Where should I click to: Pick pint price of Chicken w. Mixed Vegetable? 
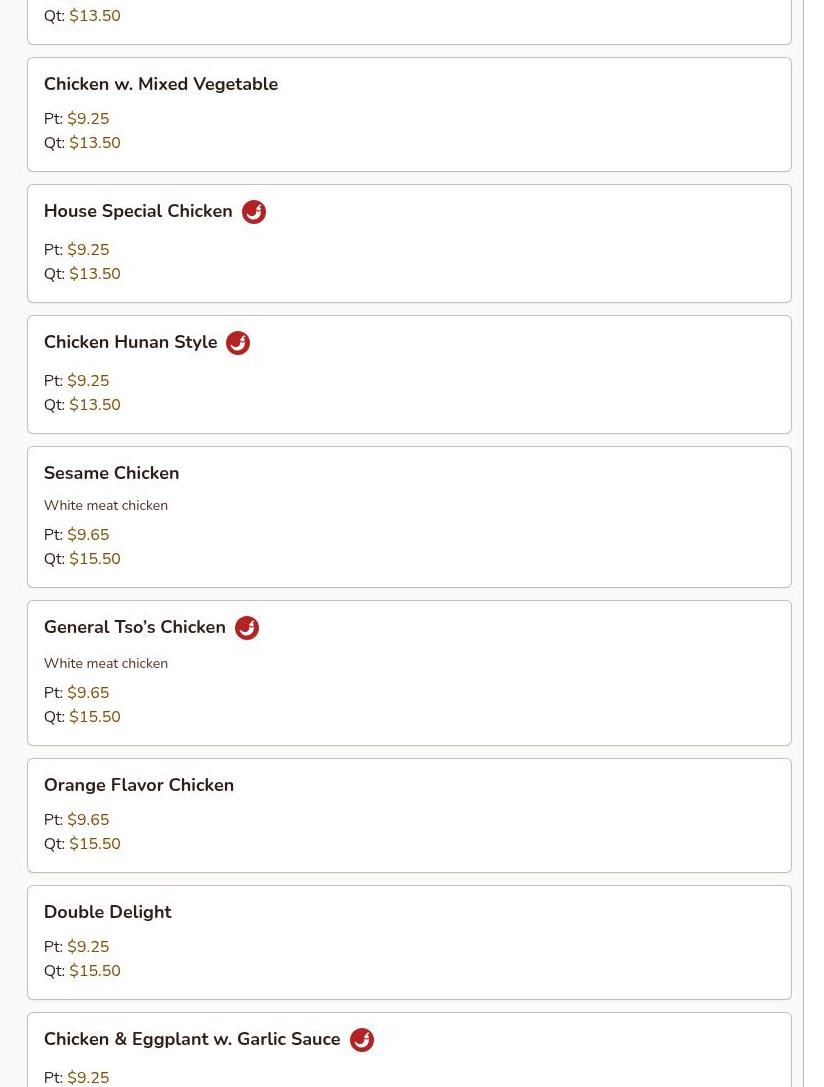pos(88,119)
